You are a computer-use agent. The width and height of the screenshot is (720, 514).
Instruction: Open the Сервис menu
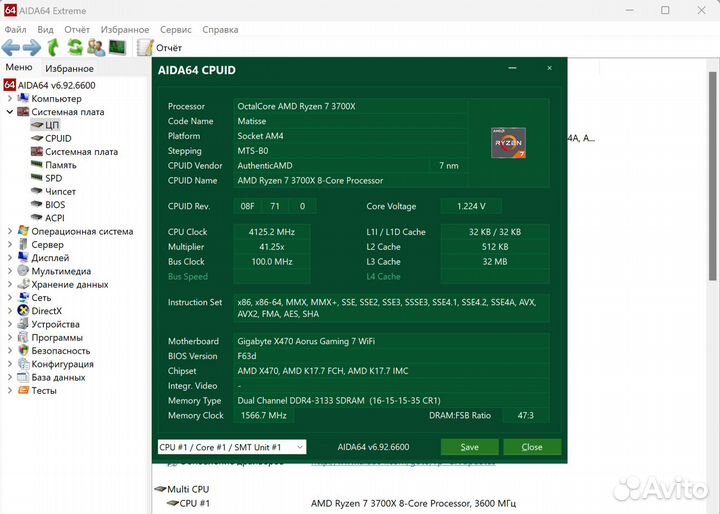pyautogui.click(x=175, y=29)
